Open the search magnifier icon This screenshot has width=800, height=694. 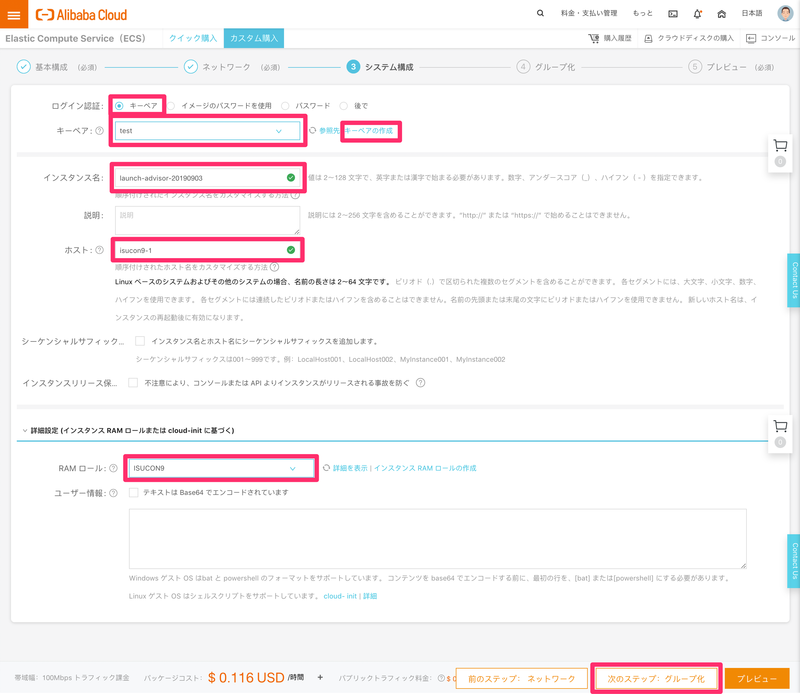[540, 13]
